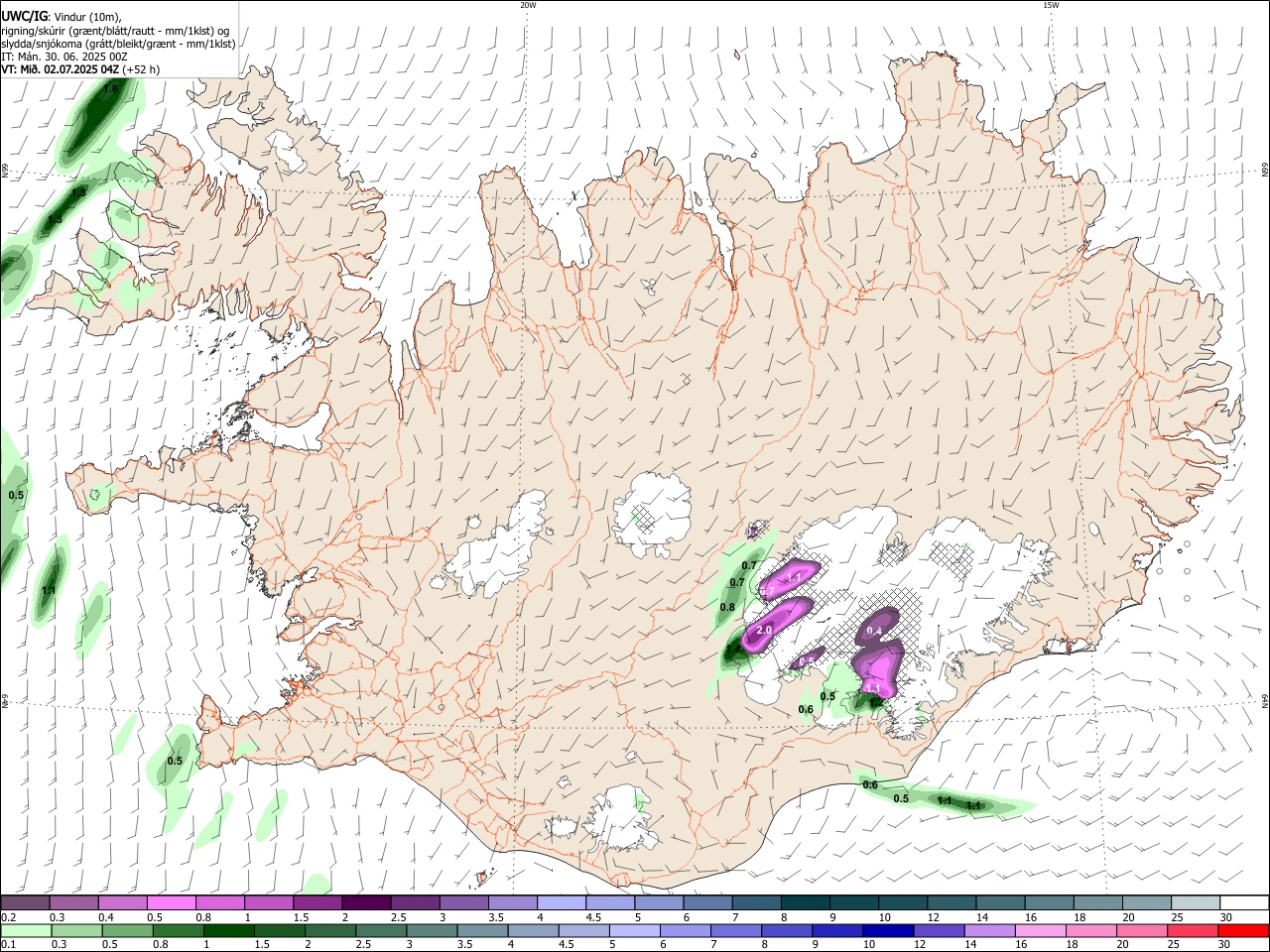The width and height of the screenshot is (1270, 952).
Task: Select the light pink swatch labeled 16
Action: [1040, 930]
